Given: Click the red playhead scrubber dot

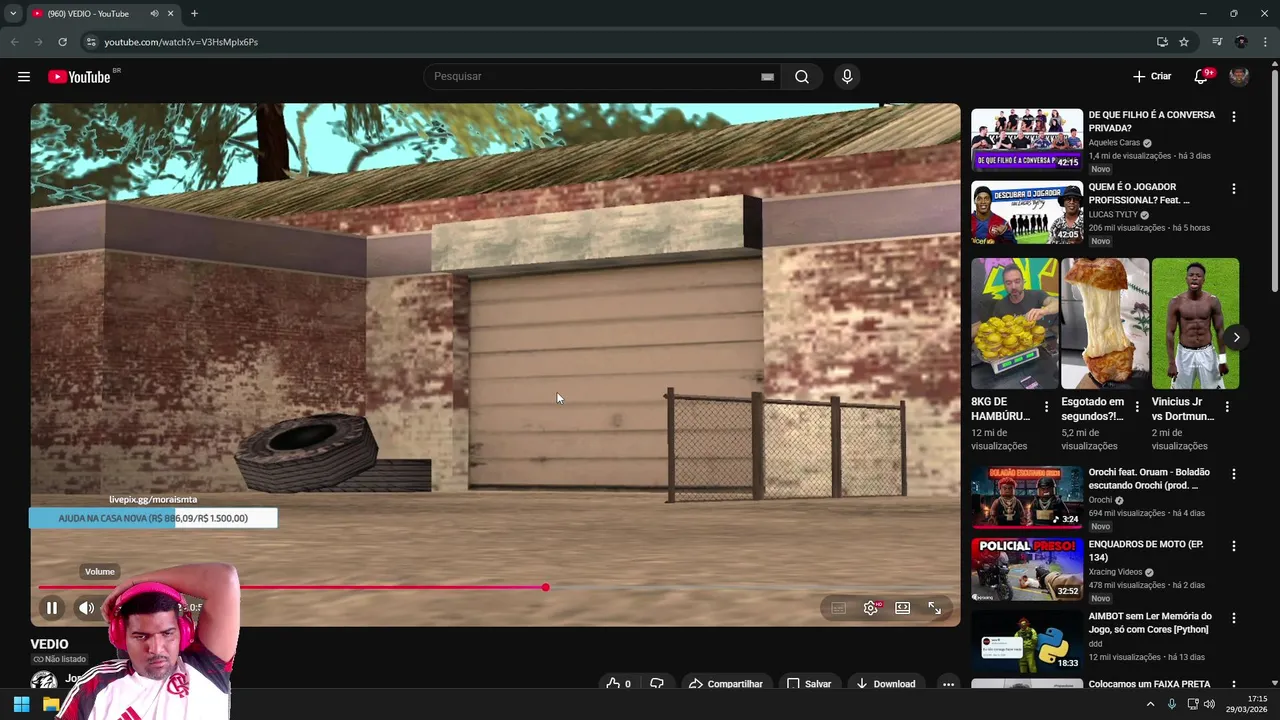Looking at the screenshot, I should 546,587.
